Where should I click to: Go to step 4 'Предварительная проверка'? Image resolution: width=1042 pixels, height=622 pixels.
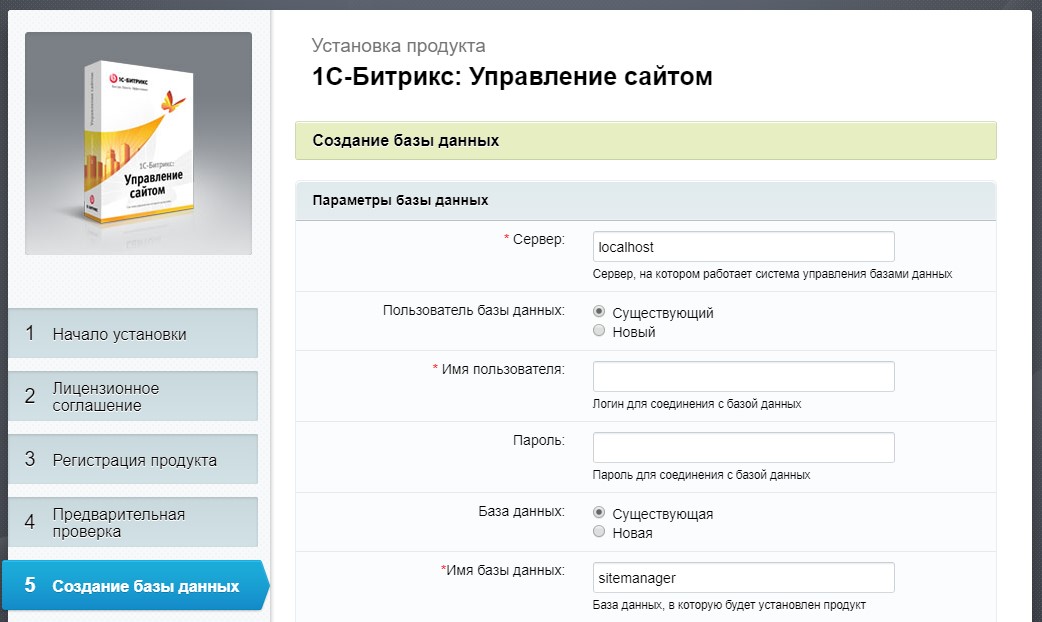click(133, 522)
